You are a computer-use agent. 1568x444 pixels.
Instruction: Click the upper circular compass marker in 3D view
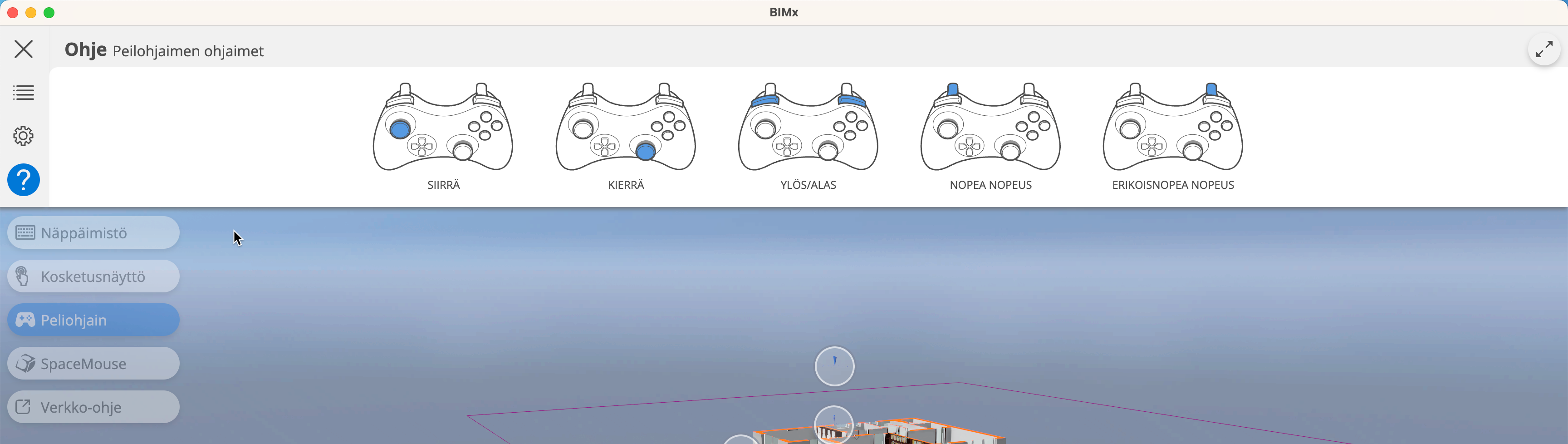coord(834,366)
